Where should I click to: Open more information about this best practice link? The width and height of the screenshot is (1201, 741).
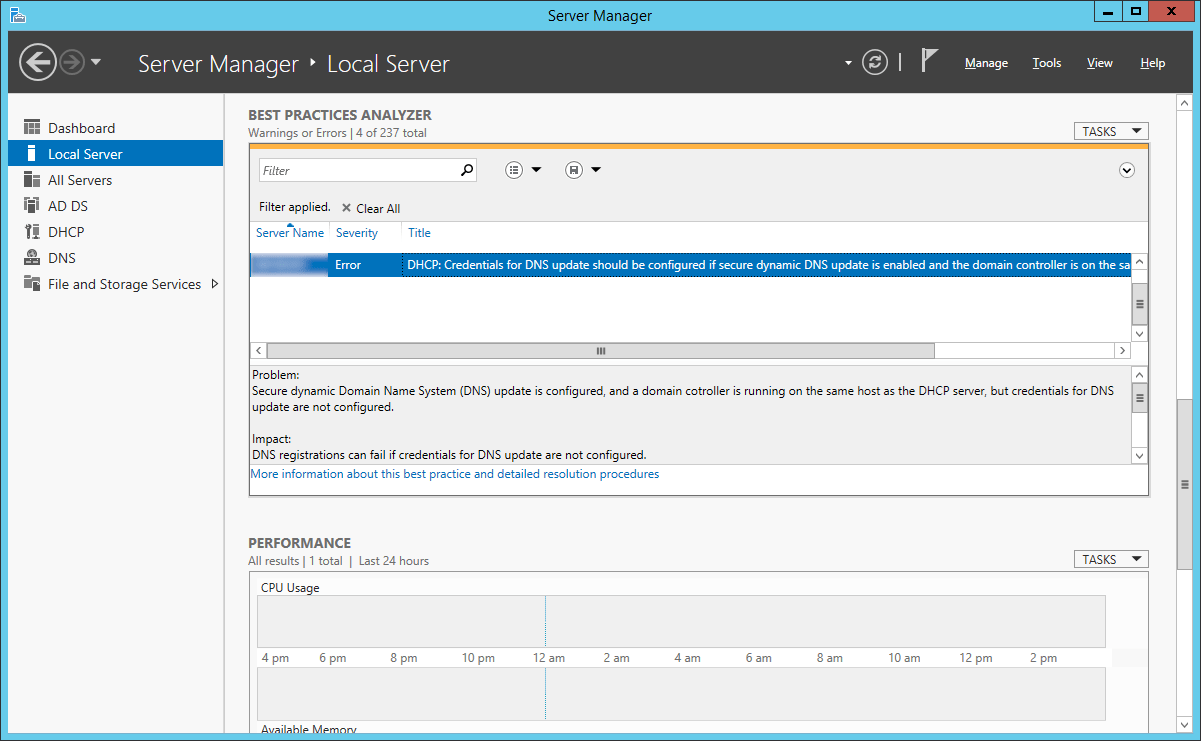455,474
